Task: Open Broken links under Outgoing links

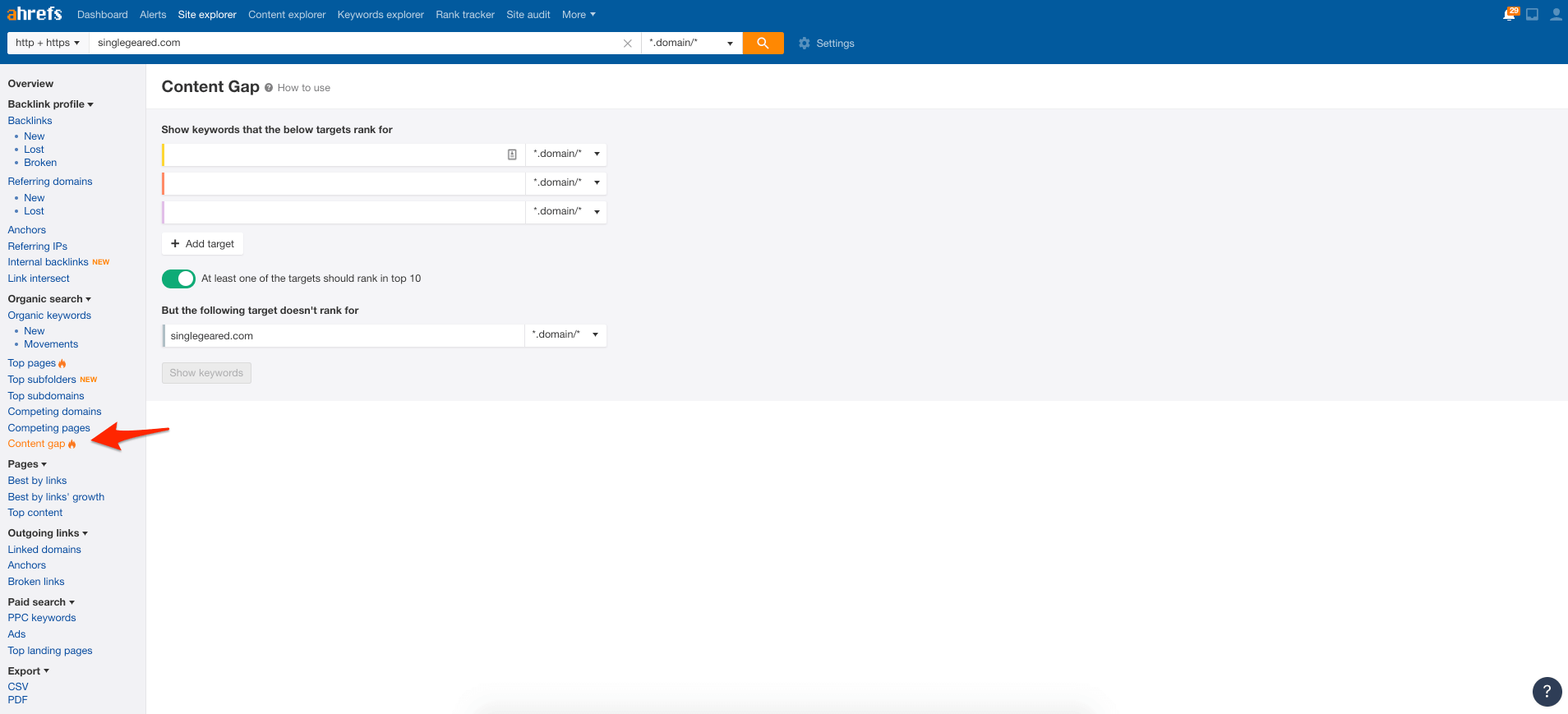Action: [36, 582]
